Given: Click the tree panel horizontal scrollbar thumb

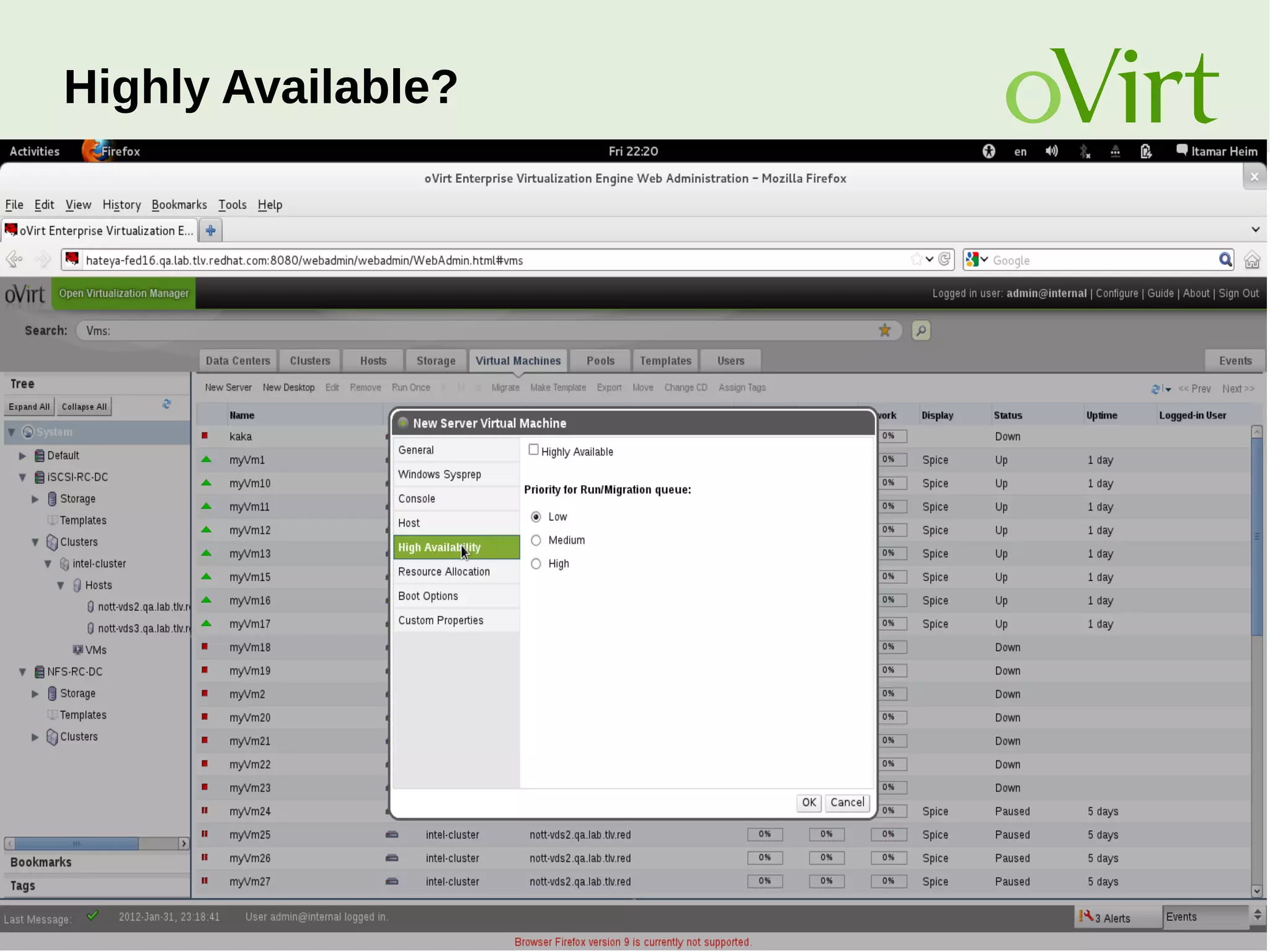Looking at the screenshot, I should coord(76,843).
